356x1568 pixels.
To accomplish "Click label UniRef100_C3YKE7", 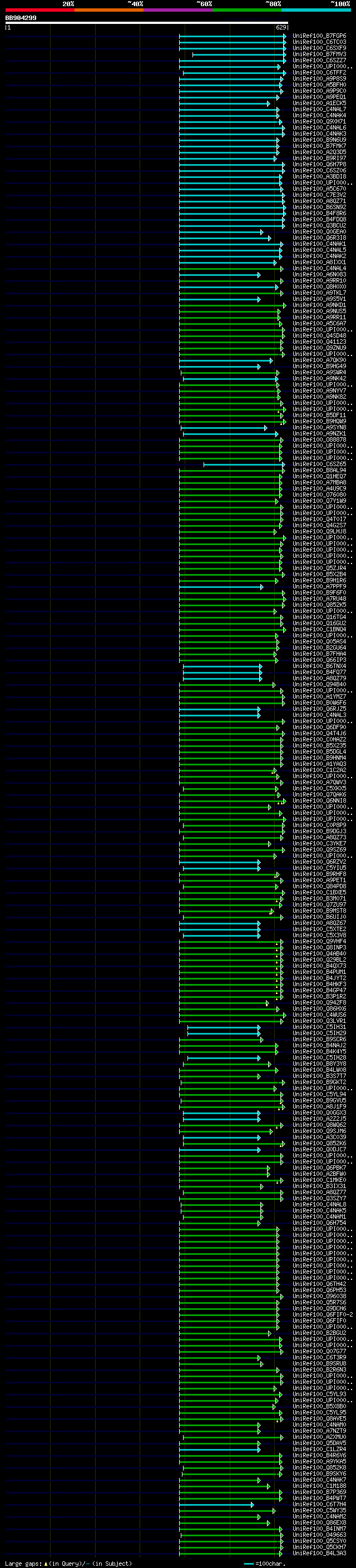I will 319,844.
